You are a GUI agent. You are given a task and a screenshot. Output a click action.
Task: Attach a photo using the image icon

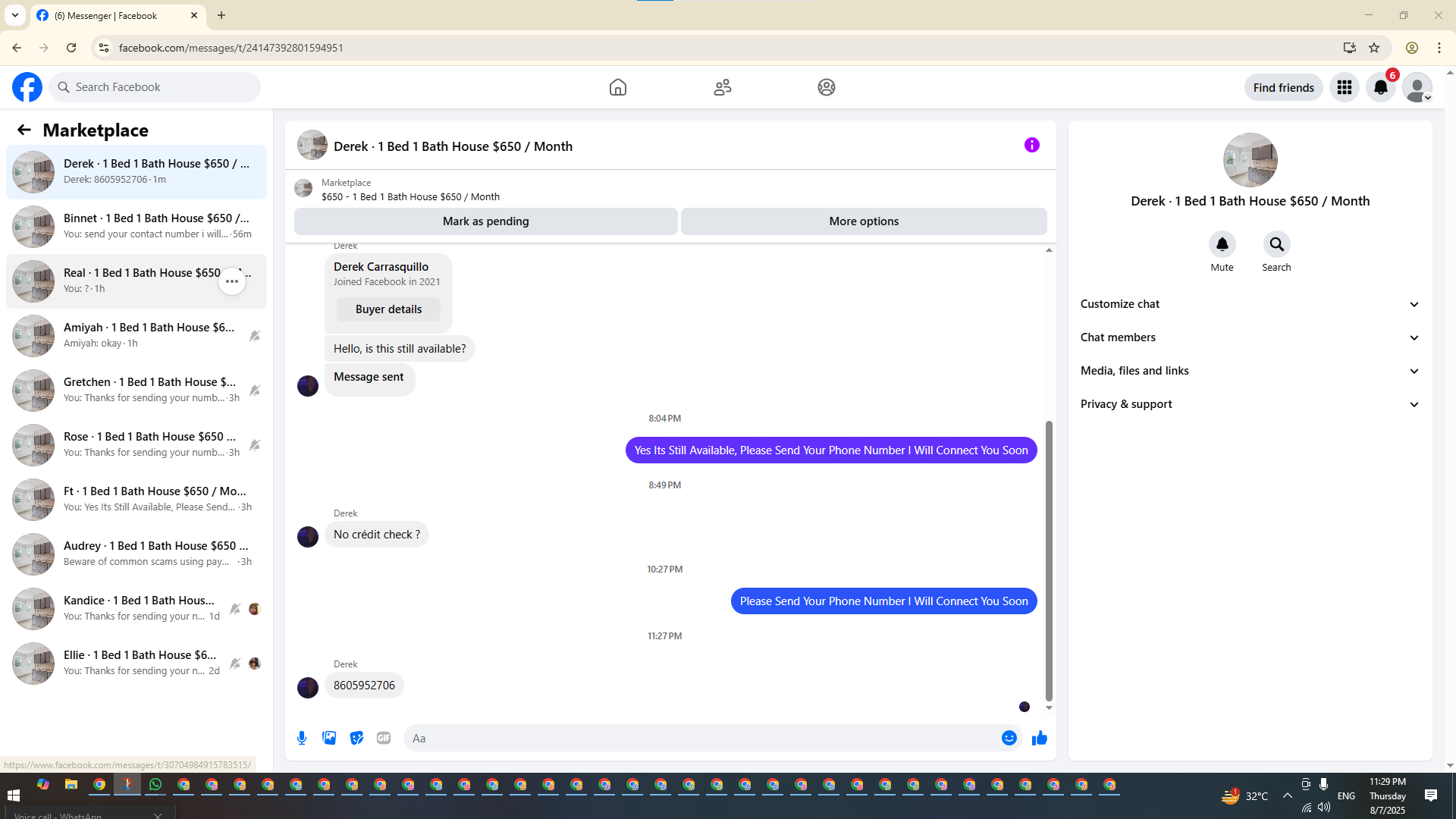[329, 738]
